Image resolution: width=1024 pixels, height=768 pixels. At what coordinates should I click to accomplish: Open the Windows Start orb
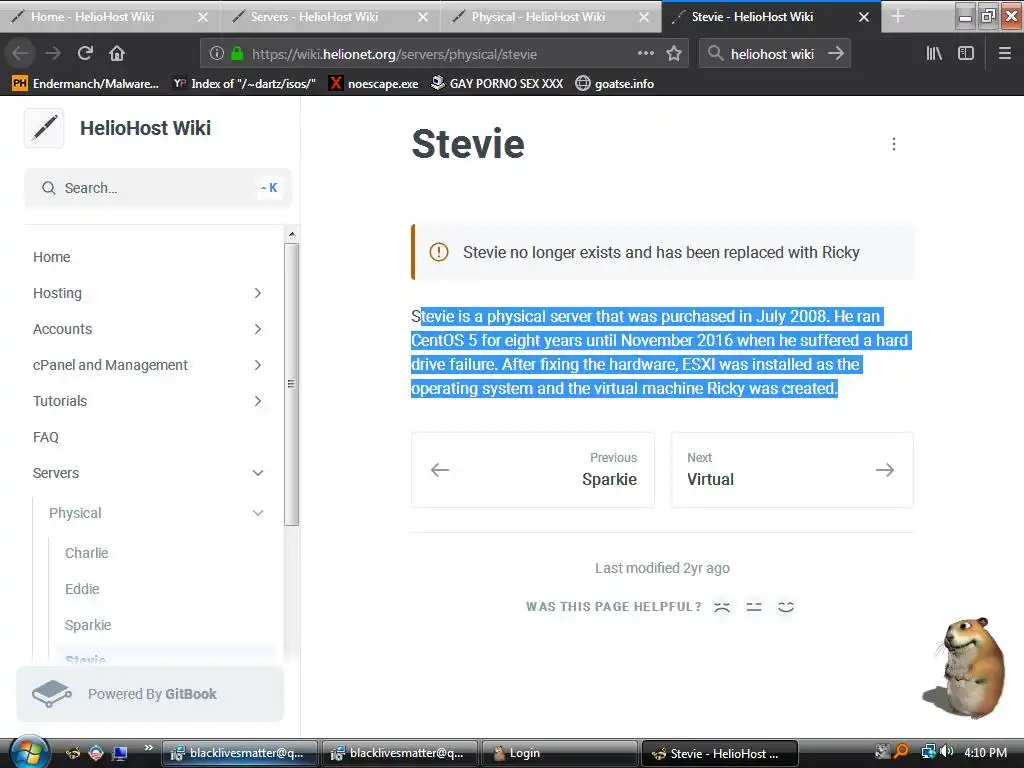click(x=29, y=753)
